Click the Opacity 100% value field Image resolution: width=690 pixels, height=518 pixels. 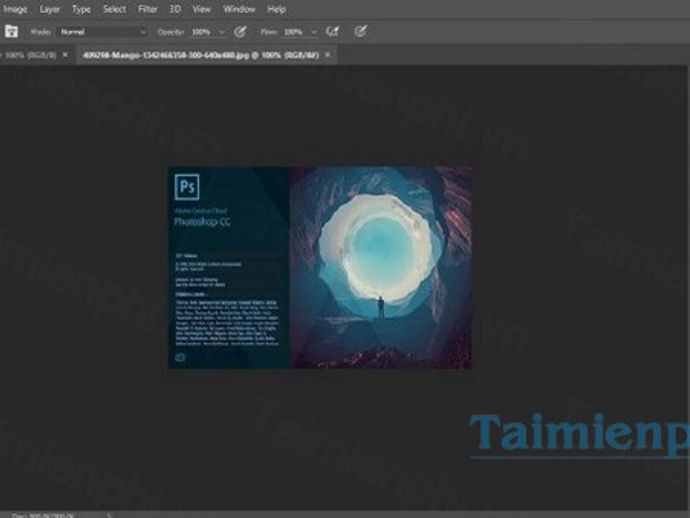coord(202,32)
